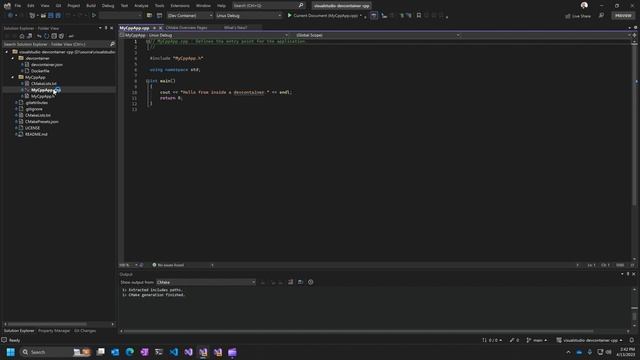Open the Extensions menu

pyautogui.click(x=180, y=6)
